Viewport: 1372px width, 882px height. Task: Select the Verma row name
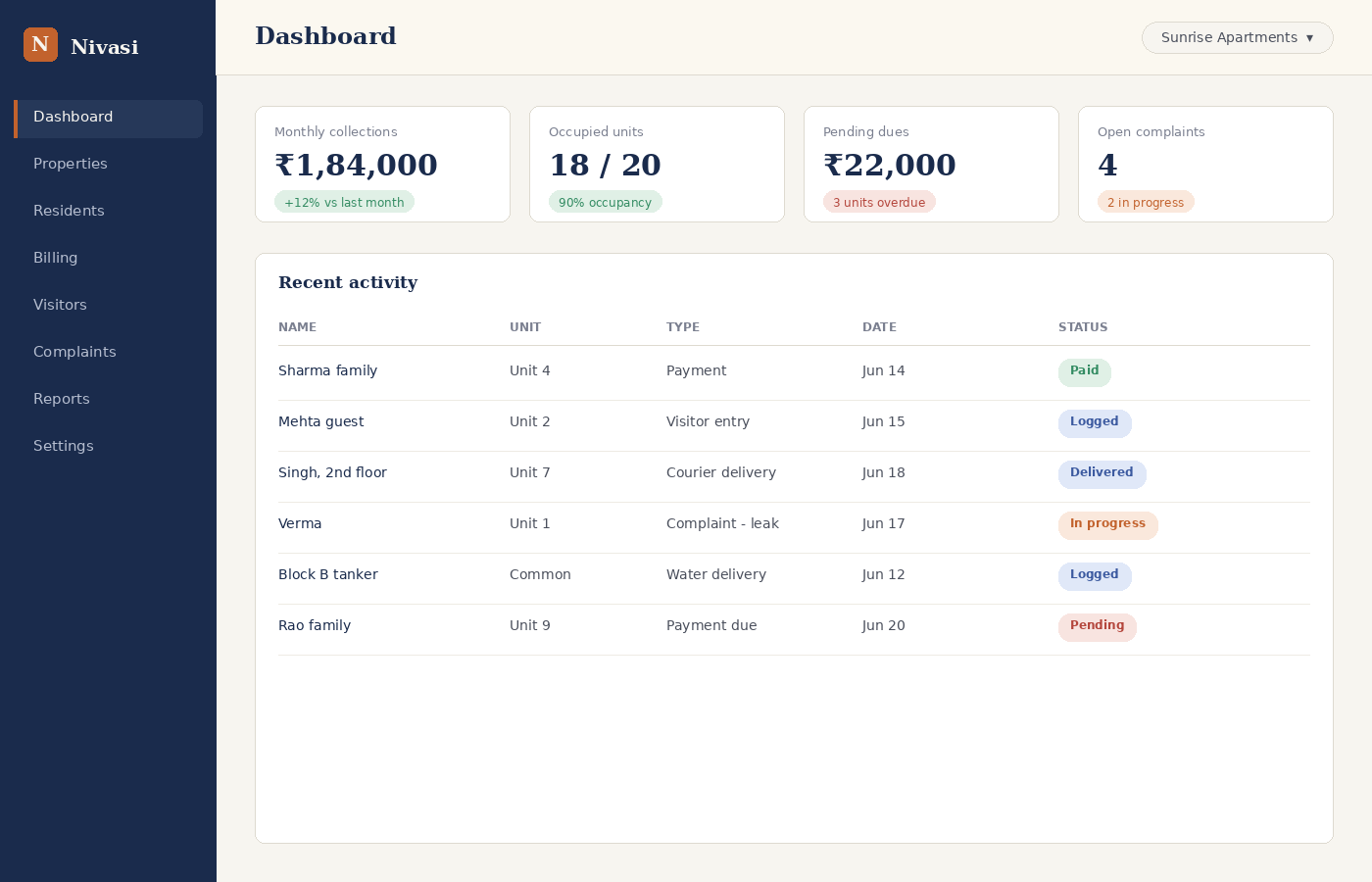(300, 523)
